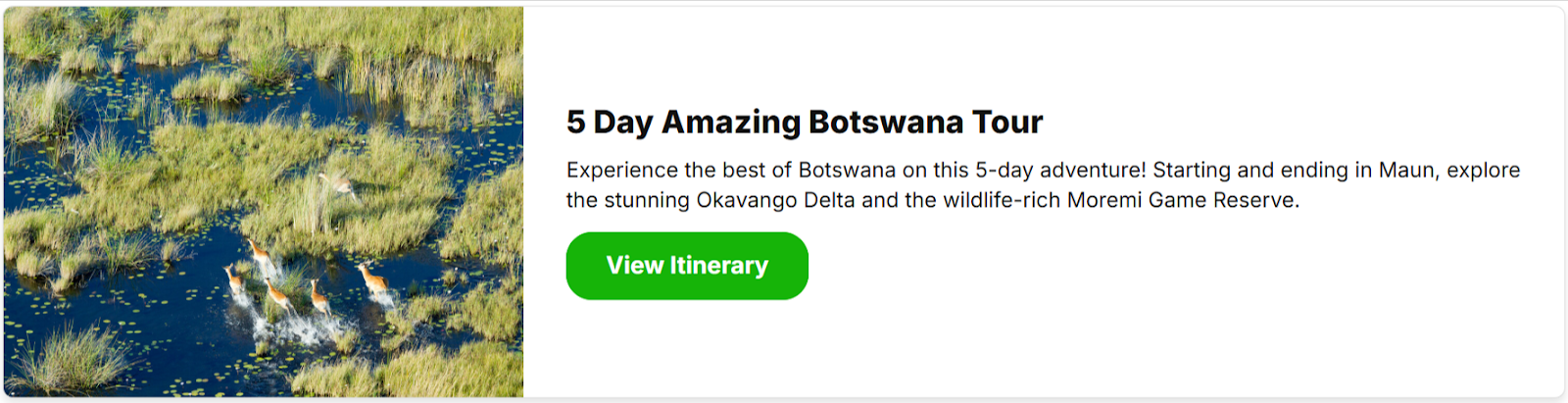
Task: Click the lone antelope standing in the grass
Action: pos(338,183)
